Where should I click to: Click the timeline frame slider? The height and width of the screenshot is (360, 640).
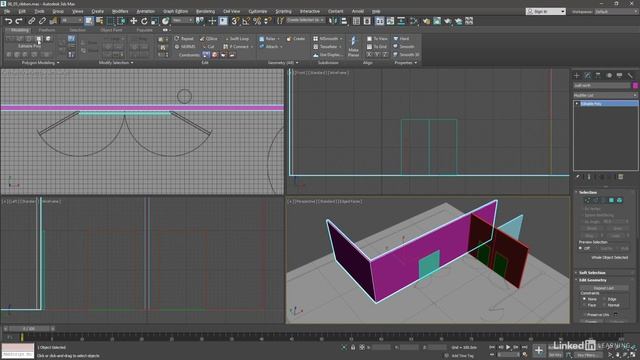click(29, 328)
